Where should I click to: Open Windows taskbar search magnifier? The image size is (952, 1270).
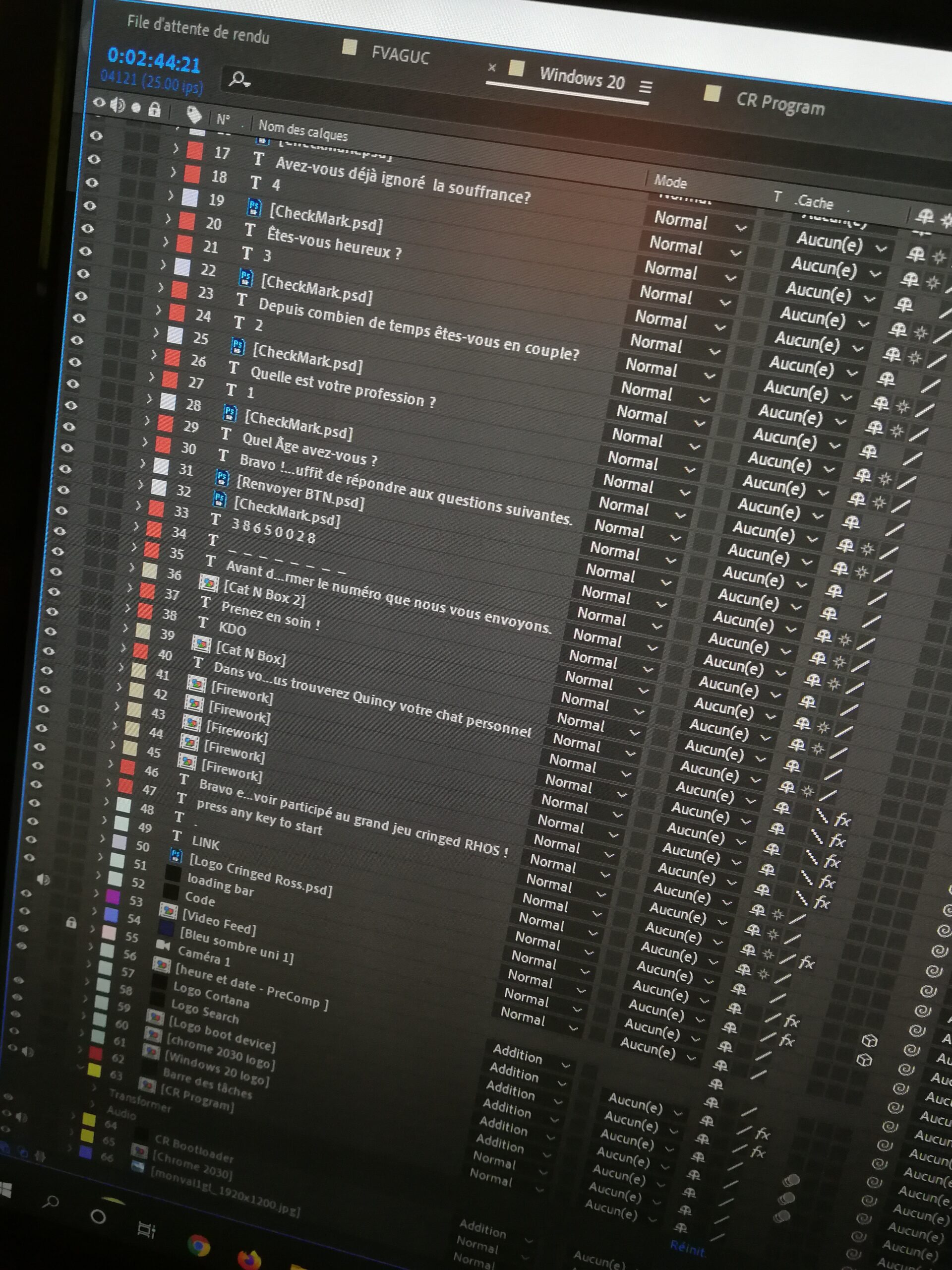coord(51,1202)
